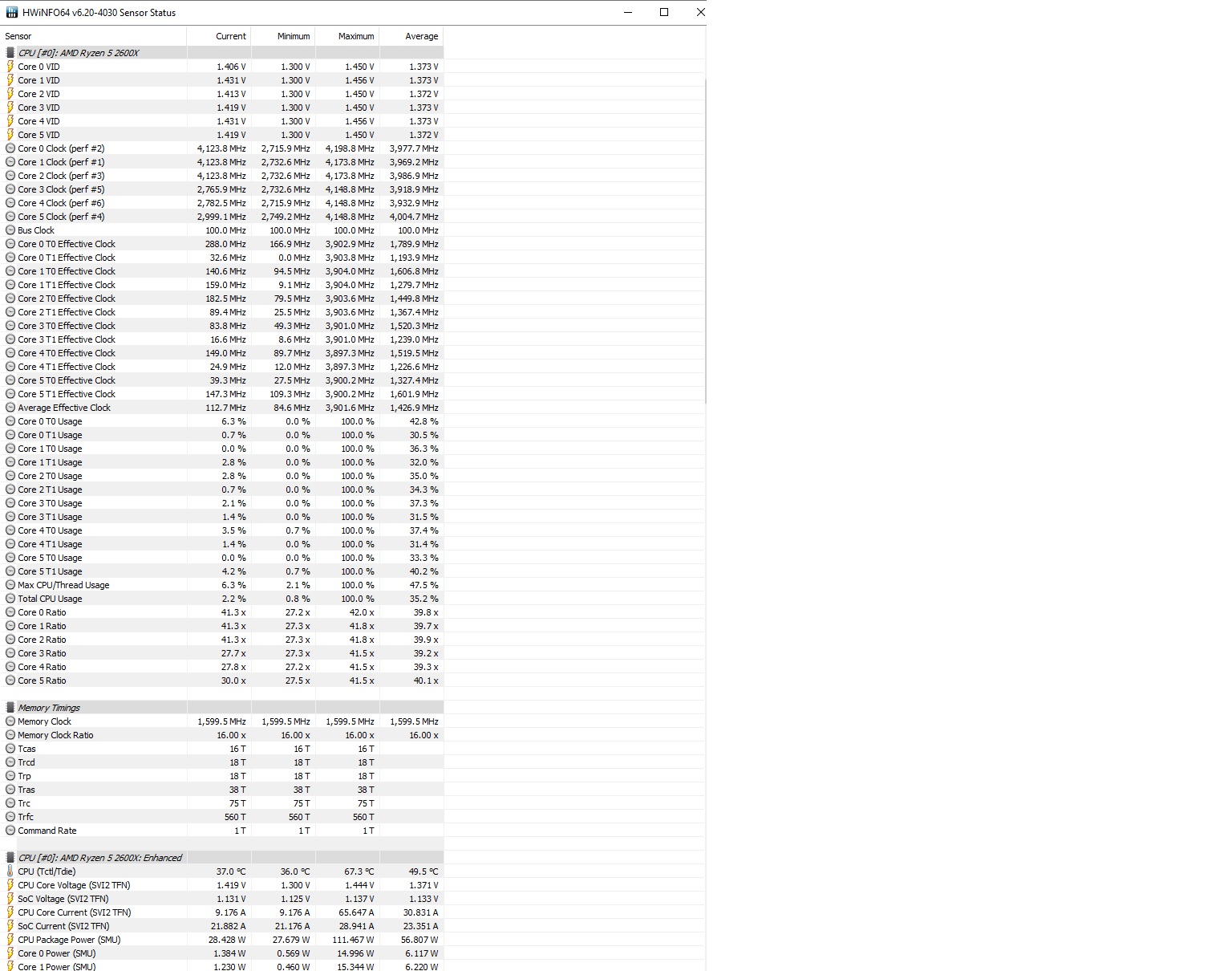1232x971 pixels.
Task: Click the Average column header
Action: (x=411, y=36)
